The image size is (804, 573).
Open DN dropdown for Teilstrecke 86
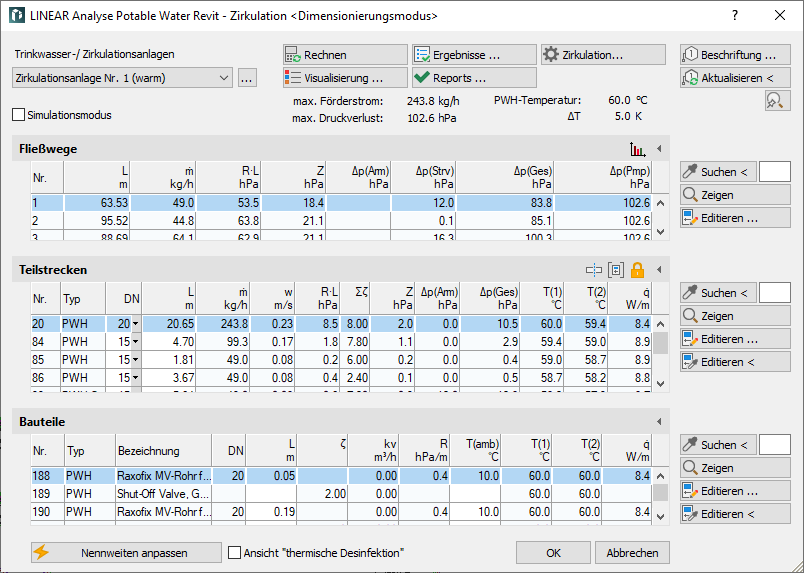tap(135, 378)
